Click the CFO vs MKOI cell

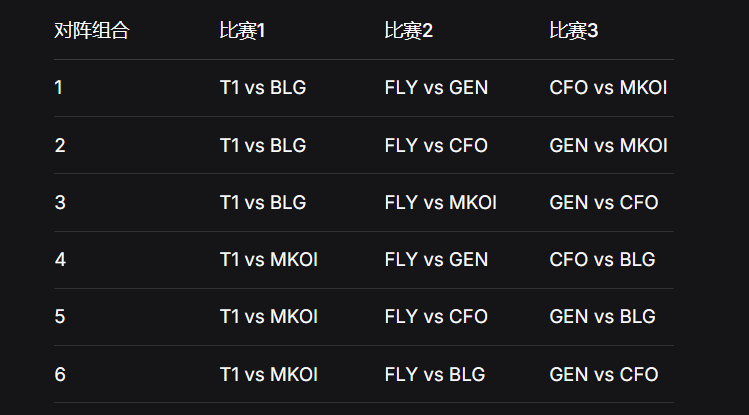pyautogui.click(x=608, y=88)
